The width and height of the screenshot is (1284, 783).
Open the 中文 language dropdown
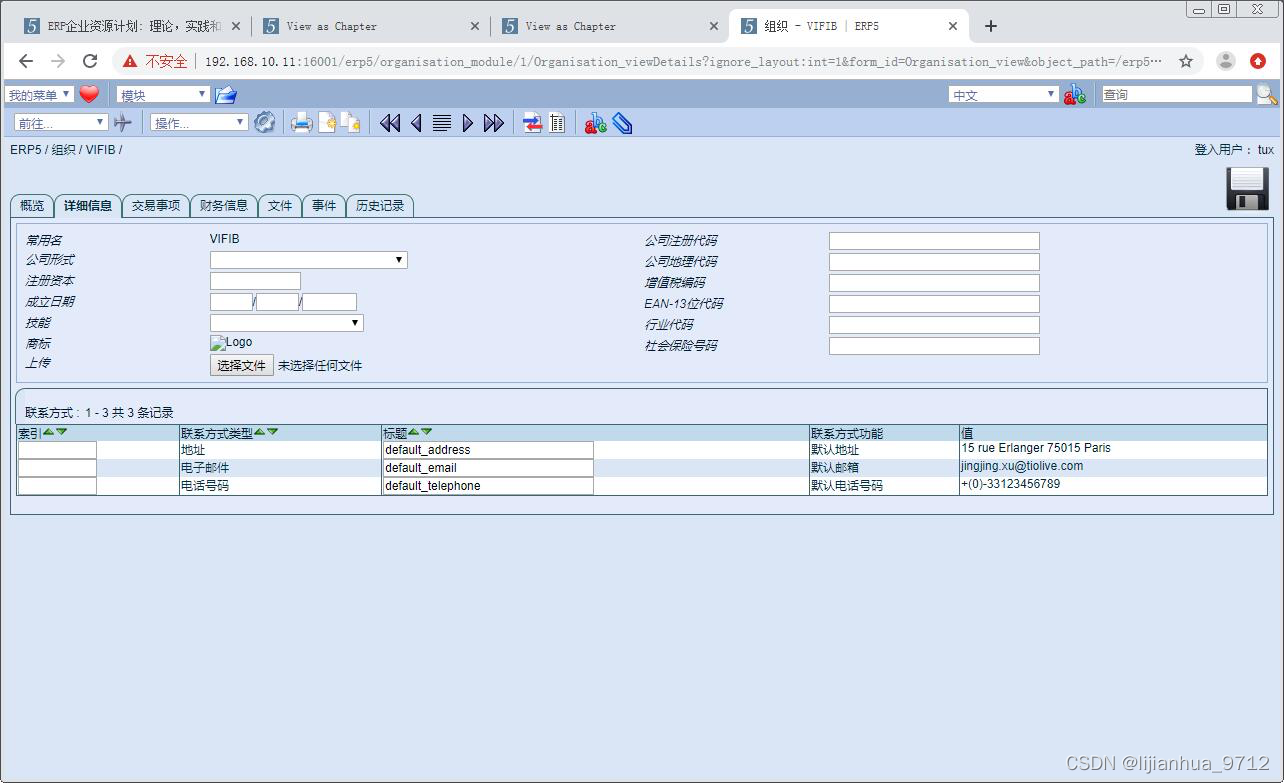1000,94
